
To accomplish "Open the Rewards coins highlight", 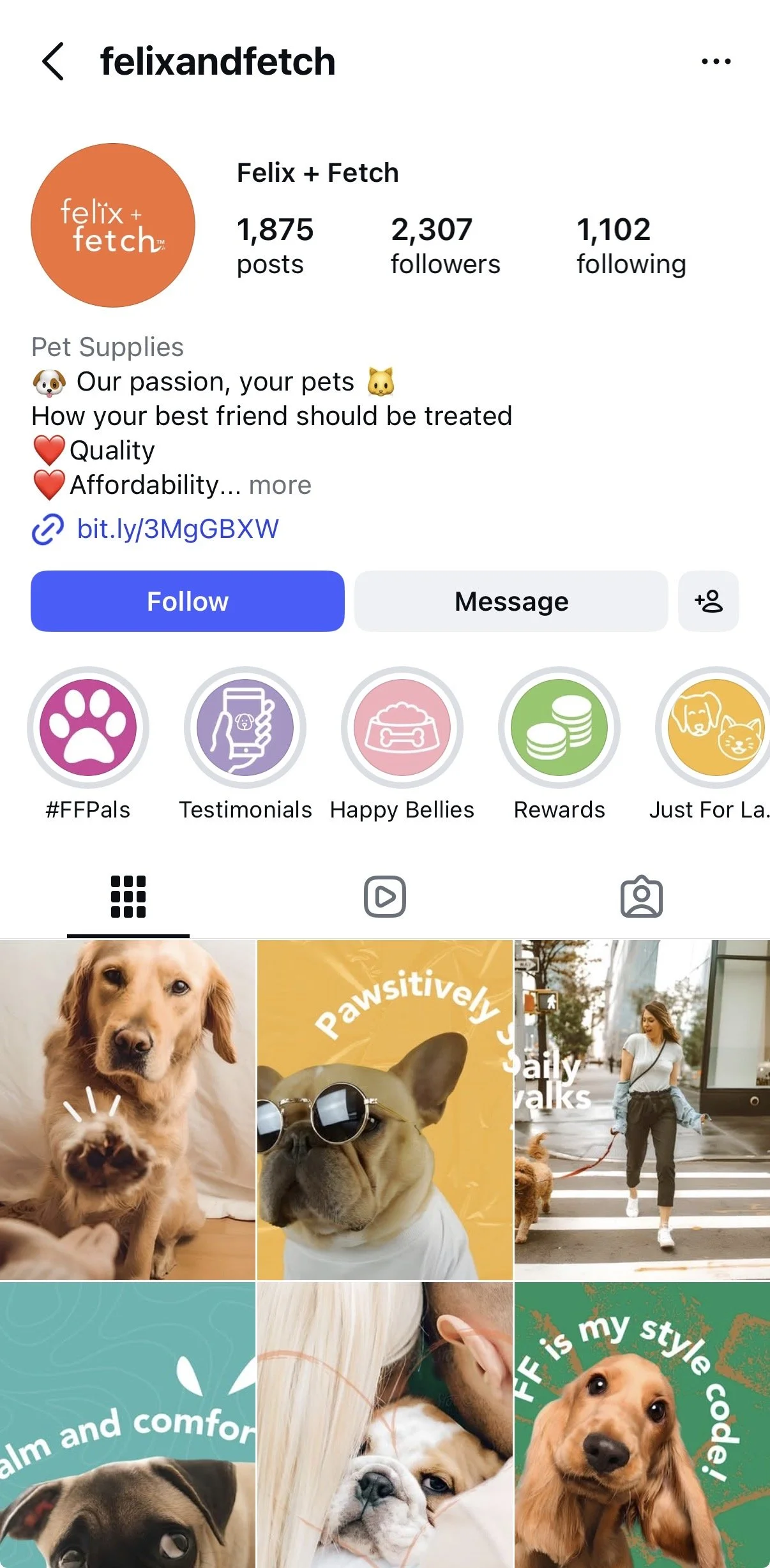I will pos(559,728).
